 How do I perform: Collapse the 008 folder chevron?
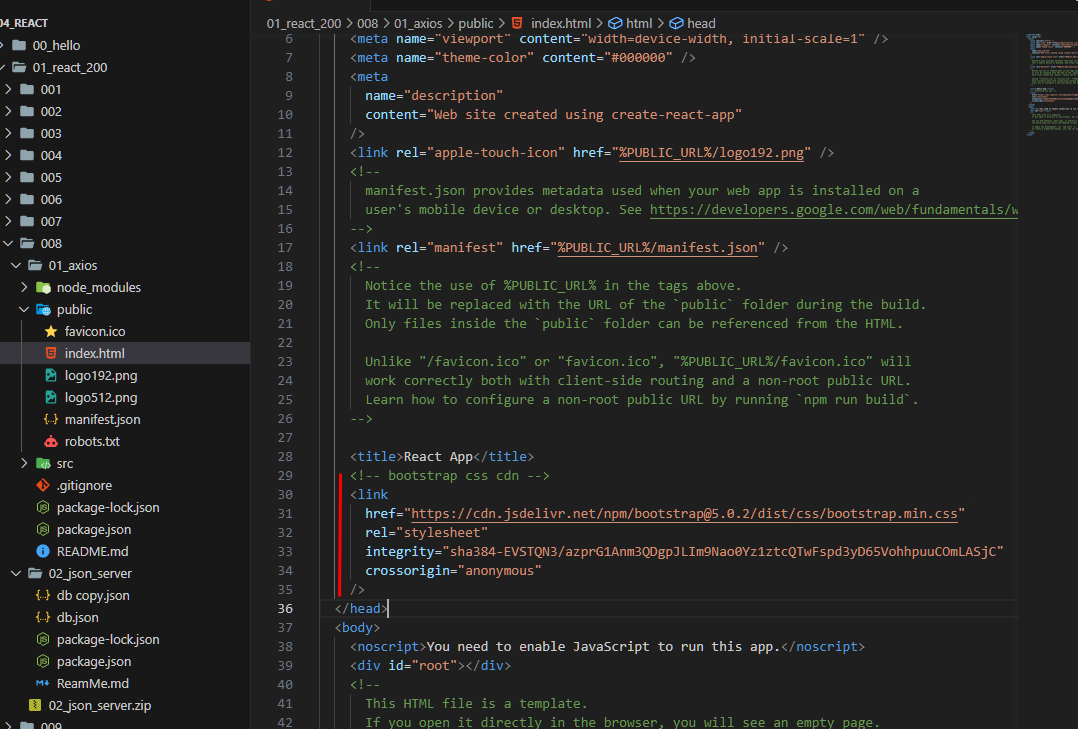(x=8, y=243)
